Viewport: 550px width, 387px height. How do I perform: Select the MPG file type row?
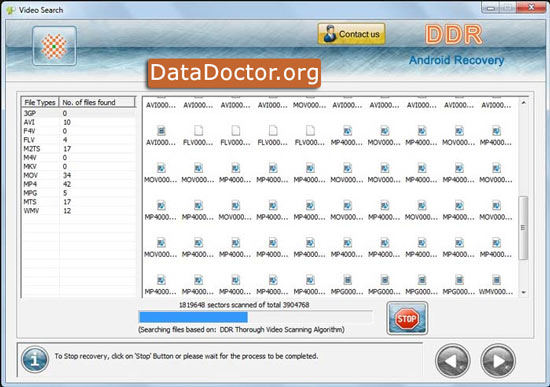79,193
